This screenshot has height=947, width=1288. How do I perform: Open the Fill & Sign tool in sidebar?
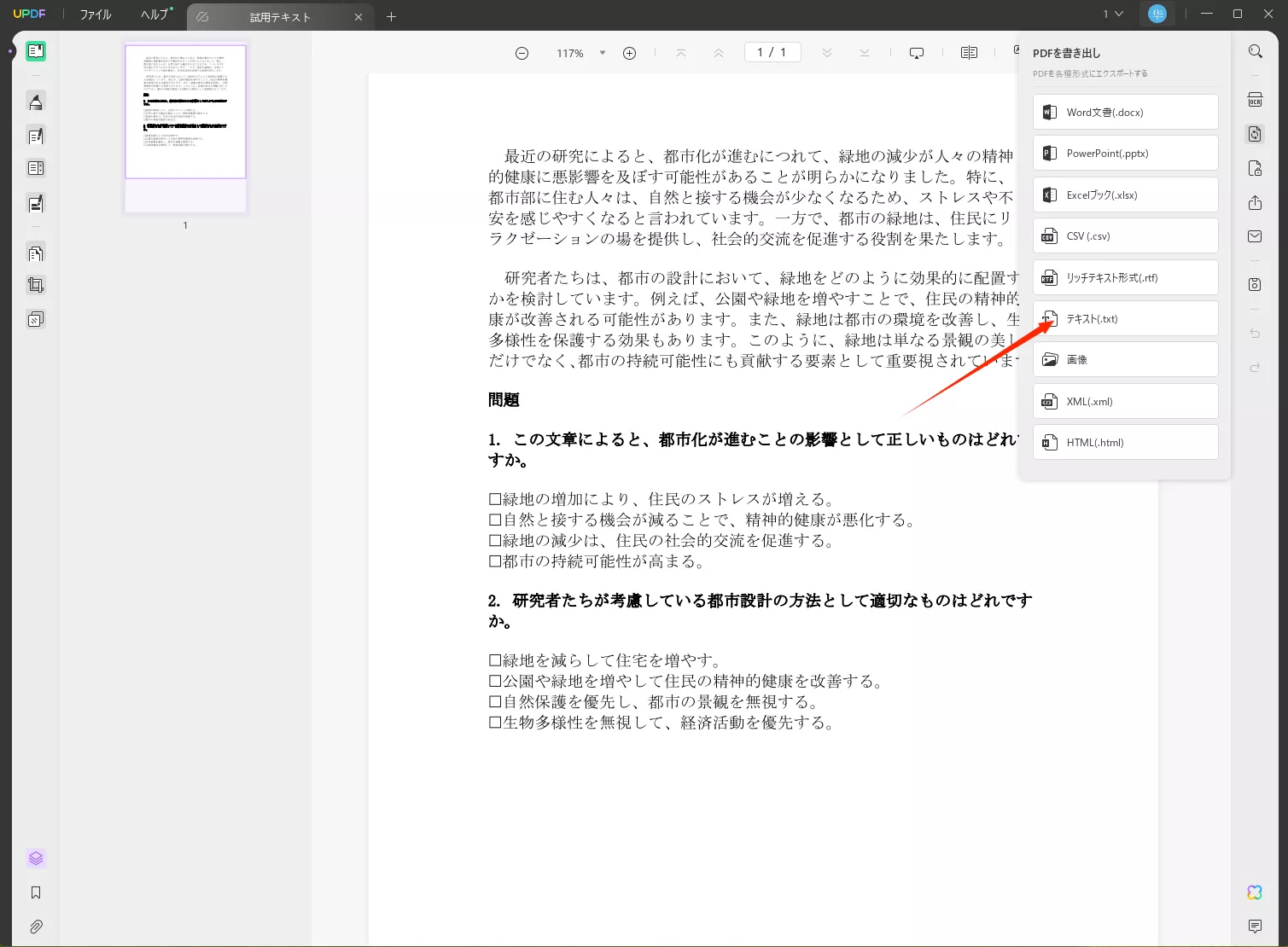pyautogui.click(x=36, y=203)
